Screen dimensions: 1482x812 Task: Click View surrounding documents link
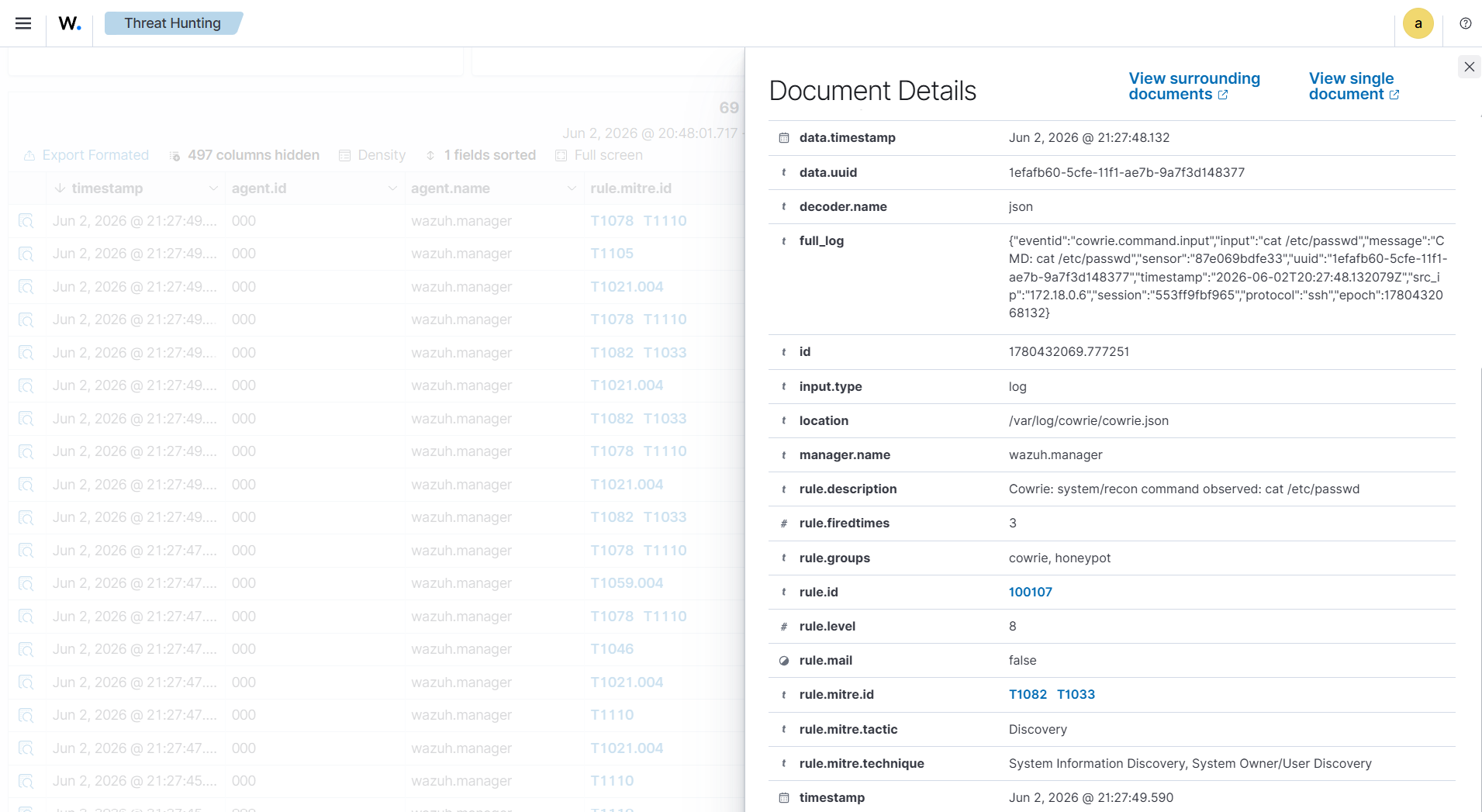pyautogui.click(x=1194, y=86)
